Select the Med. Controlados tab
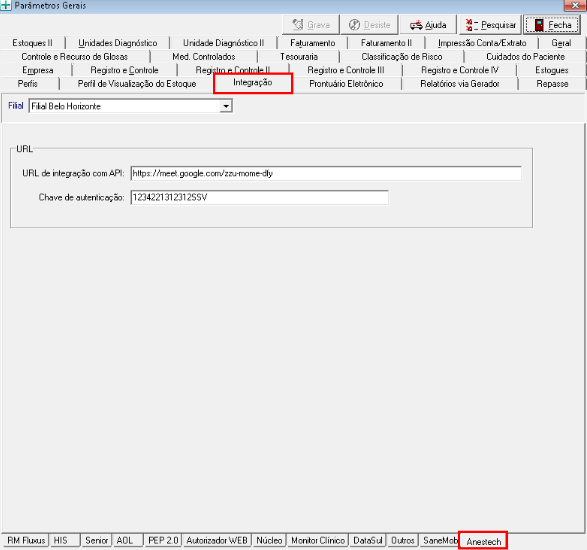This screenshot has height=550, width=587. click(204, 57)
